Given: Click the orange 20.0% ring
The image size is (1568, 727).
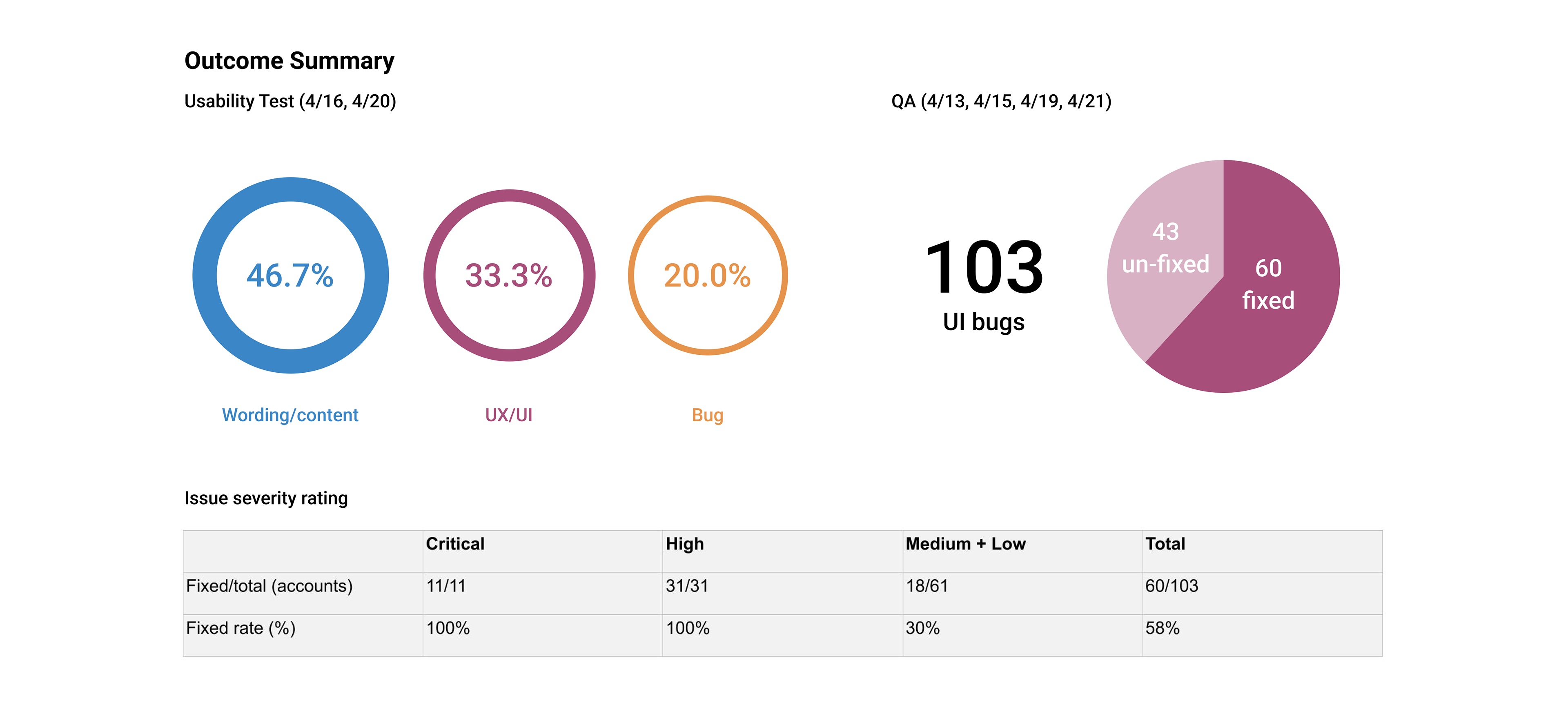Looking at the screenshot, I should [x=707, y=275].
